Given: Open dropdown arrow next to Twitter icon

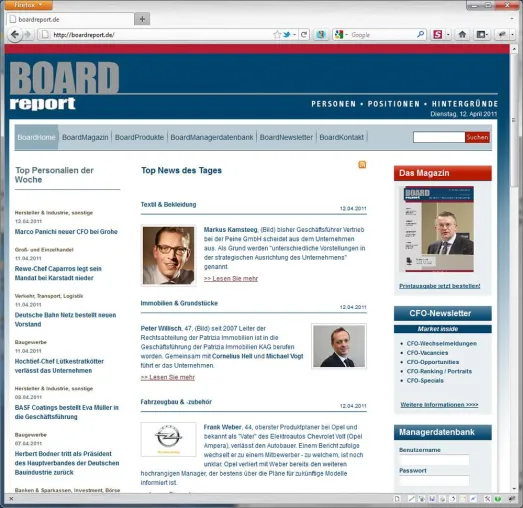Looking at the screenshot, I should coord(295,35).
